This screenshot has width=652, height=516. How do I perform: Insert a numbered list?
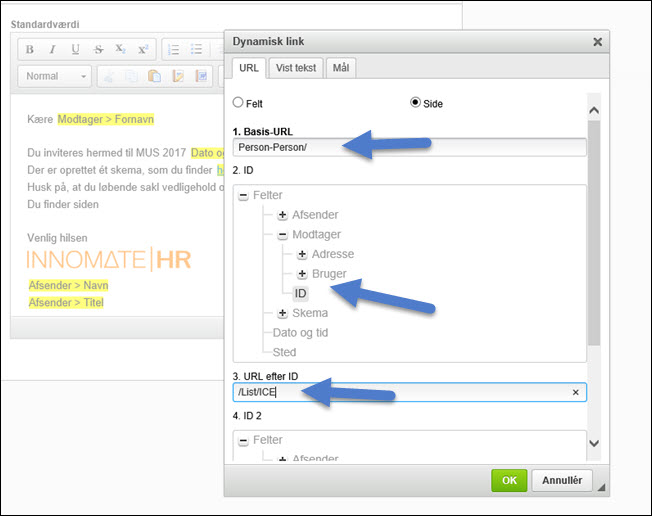(x=173, y=49)
